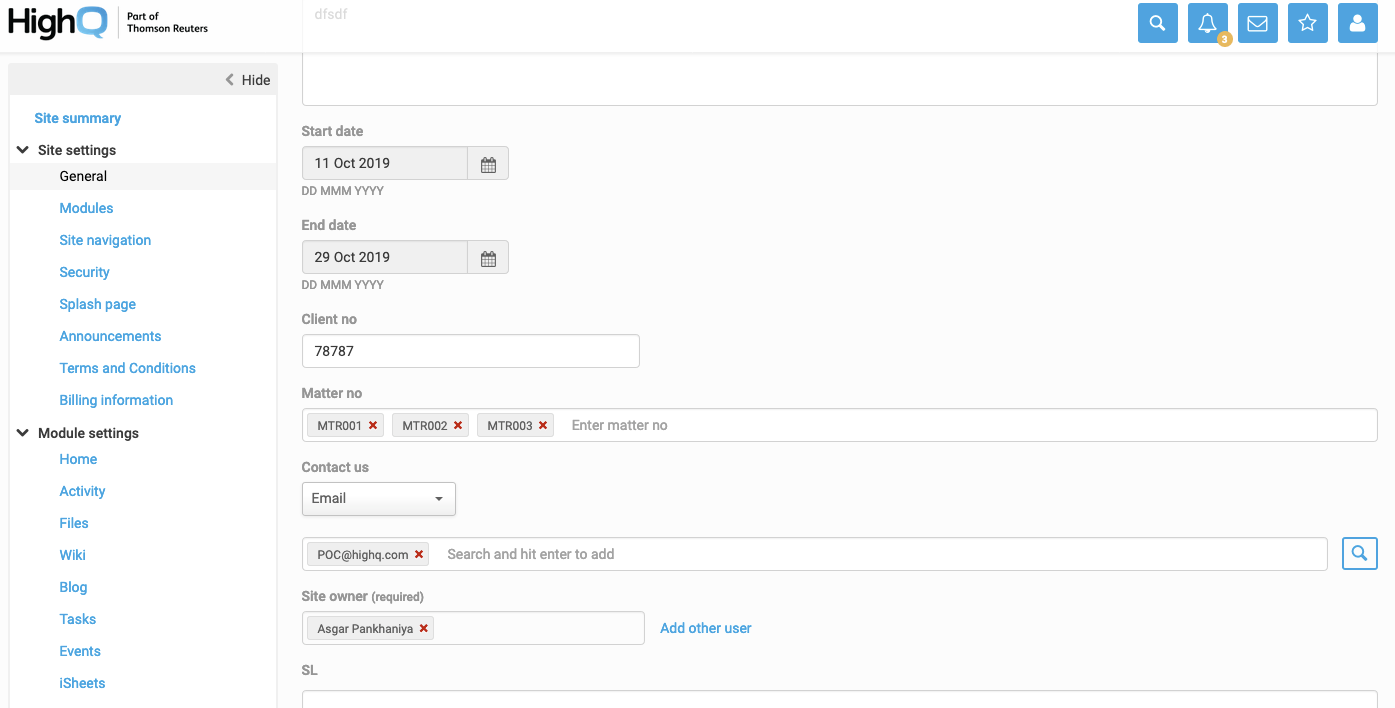Click into the Client no field

(x=470, y=351)
